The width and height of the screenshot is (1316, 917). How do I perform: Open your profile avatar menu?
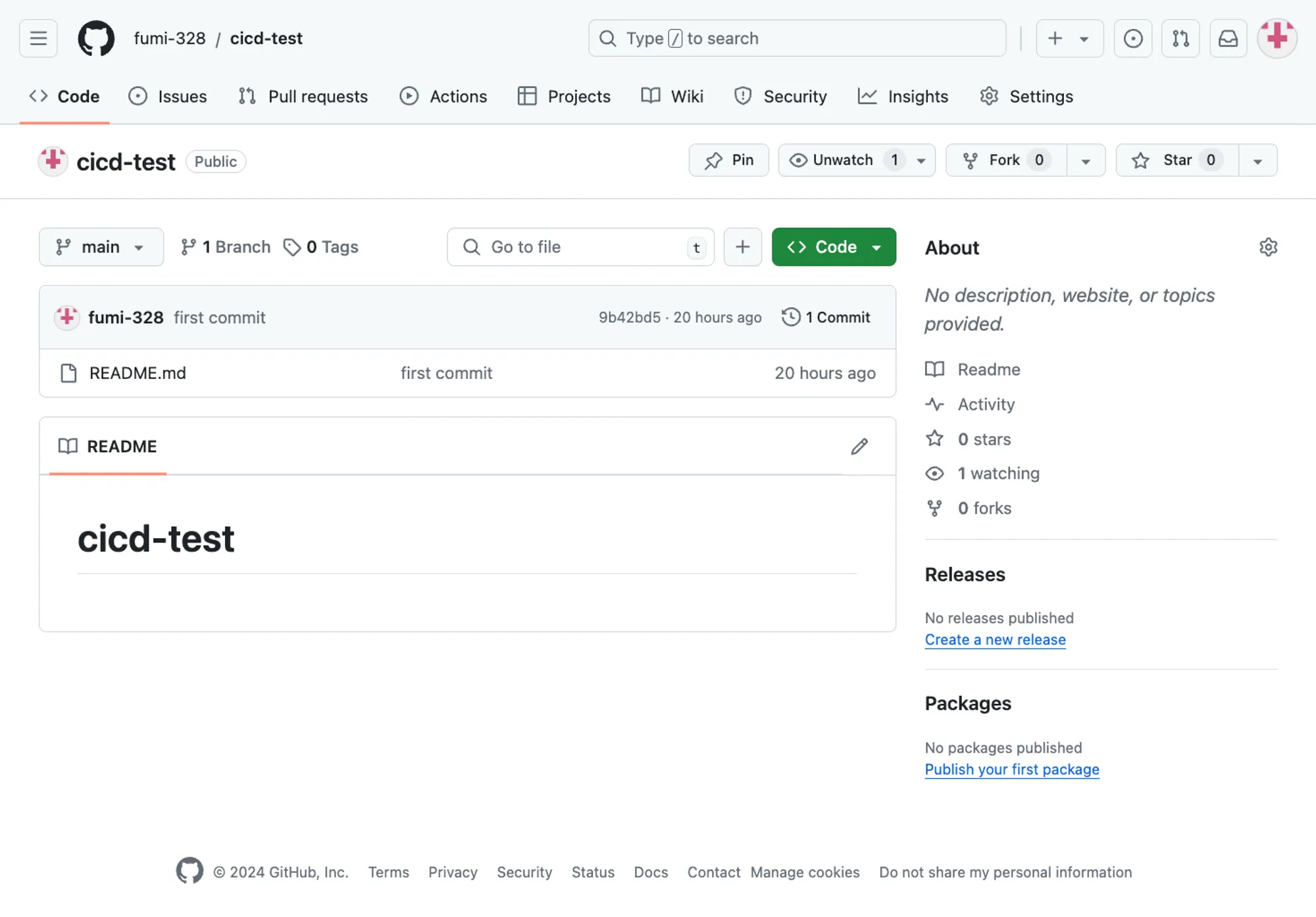pos(1276,38)
